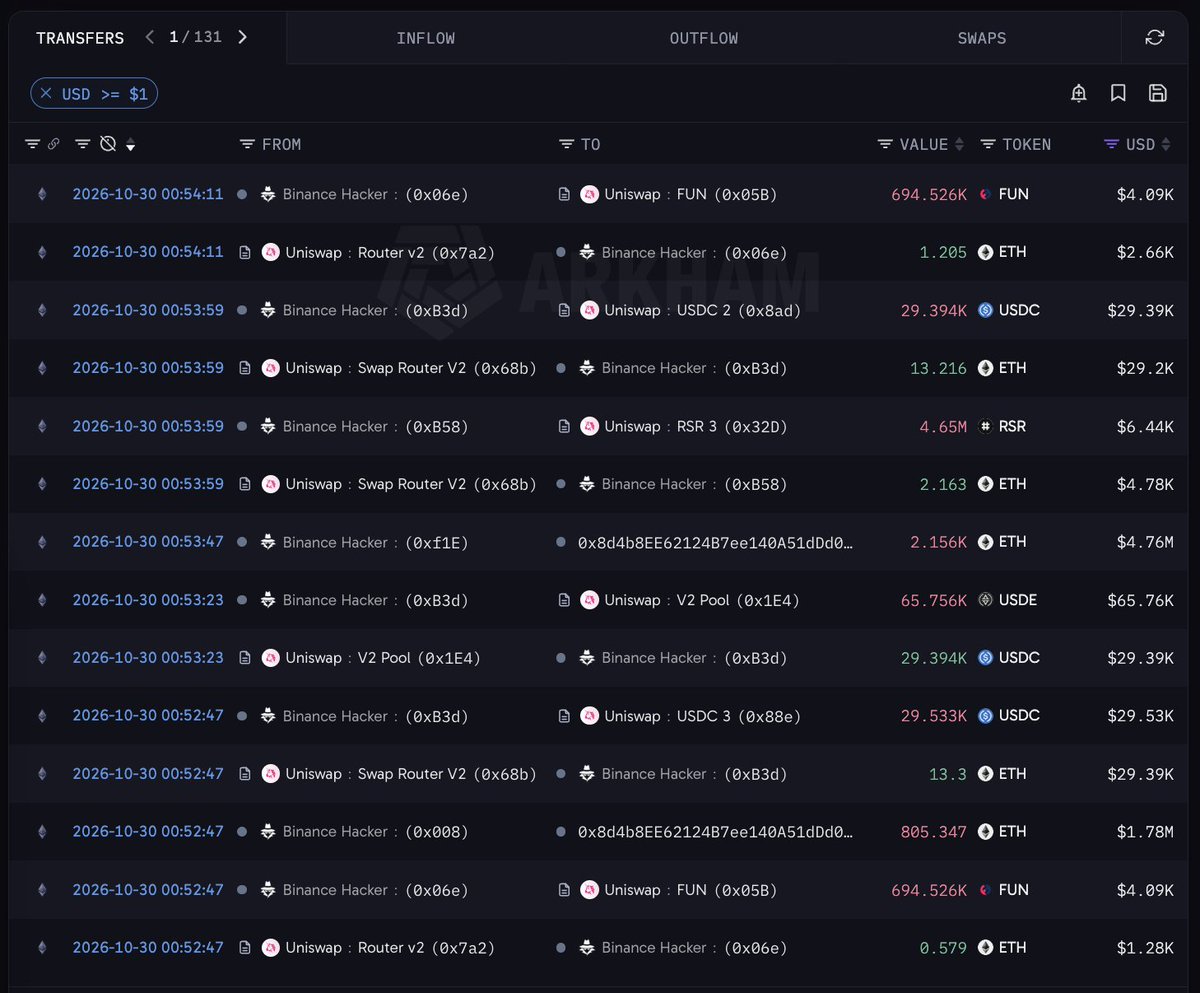This screenshot has height=993, width=1200.
Task: Switch to the OUTFLOW tab
Action: point(704,38)
